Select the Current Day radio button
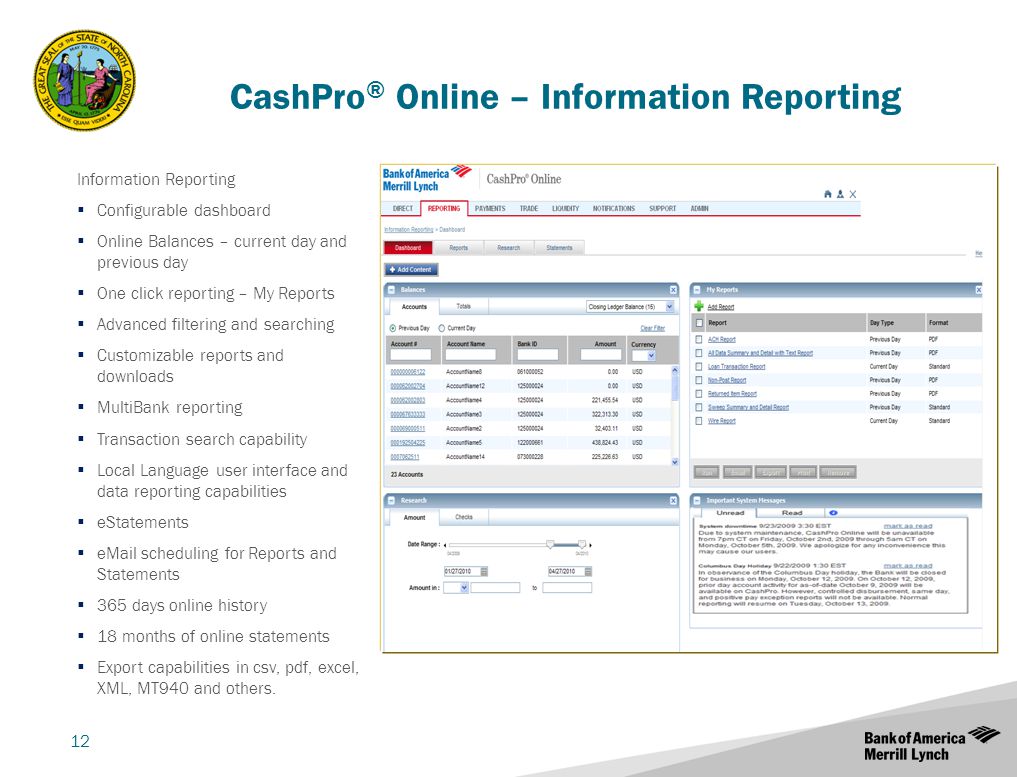The image size is (1017, 777). tap(442, 328)
